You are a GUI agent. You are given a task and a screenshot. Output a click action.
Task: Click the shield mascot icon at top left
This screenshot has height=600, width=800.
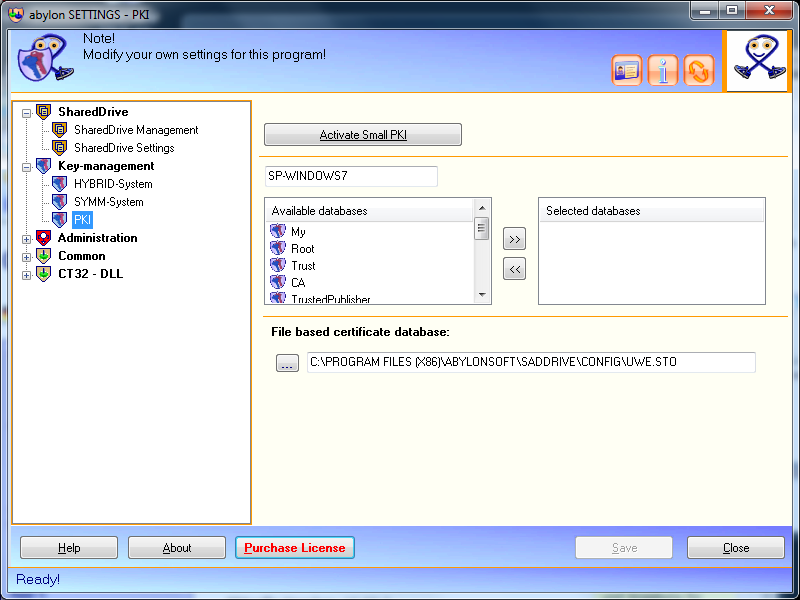(44, 59)
